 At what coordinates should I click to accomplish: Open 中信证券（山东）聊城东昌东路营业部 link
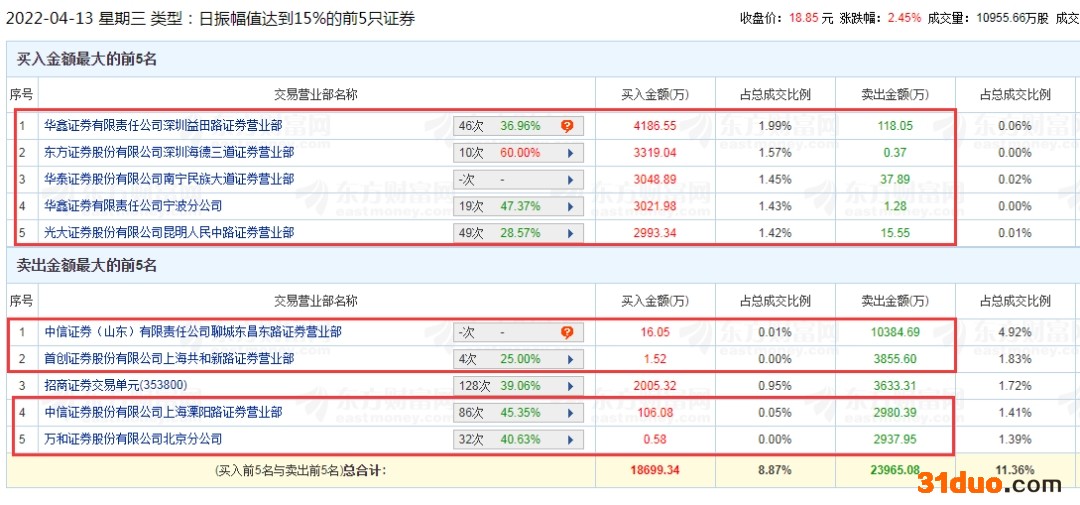tap(193, 332)
